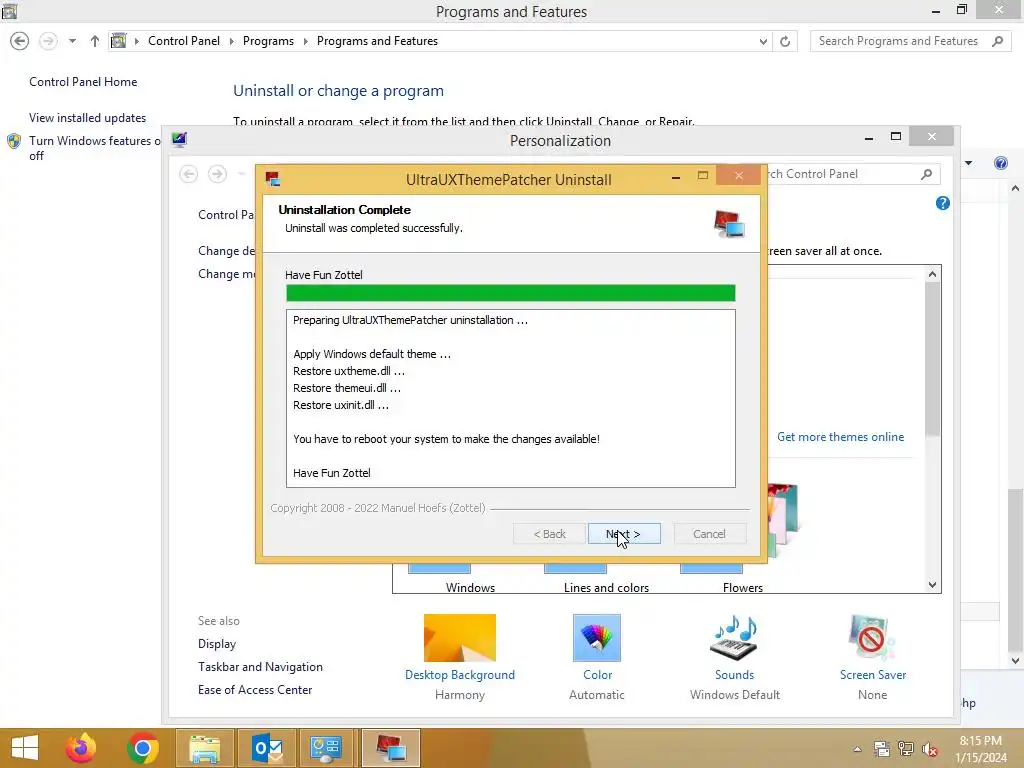Open the Color settings icon
This screenshot has height=768, width=1024.
597,638
